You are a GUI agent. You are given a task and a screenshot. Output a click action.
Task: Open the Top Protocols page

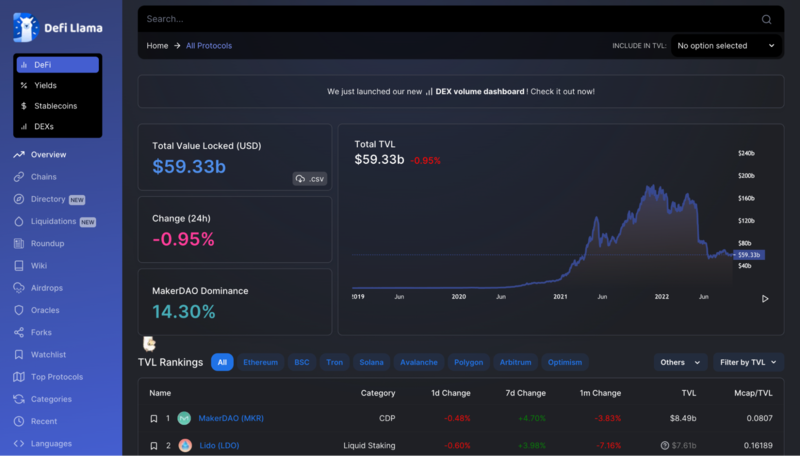(x=57, y=376)
